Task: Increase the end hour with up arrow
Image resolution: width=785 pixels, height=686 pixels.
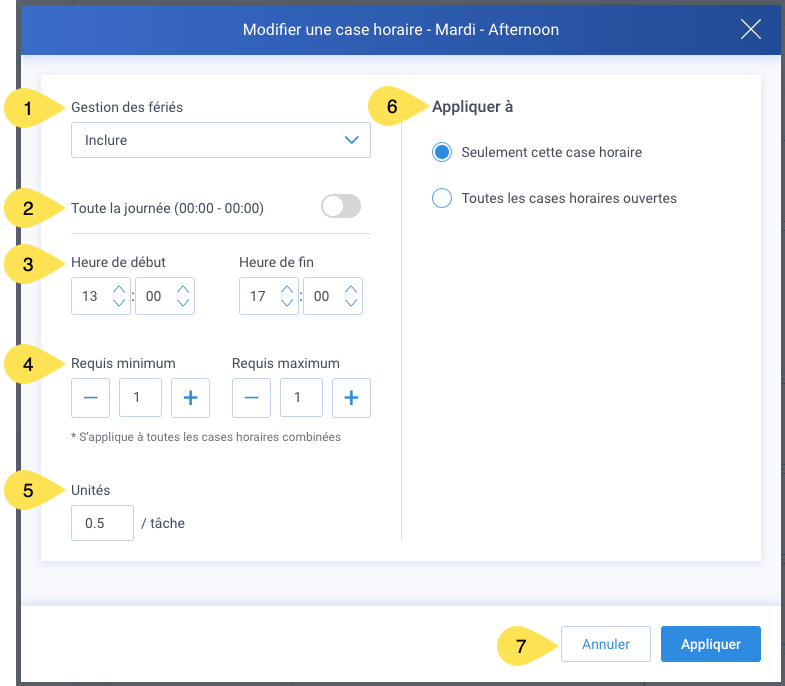Action: [x=287, y=289]
